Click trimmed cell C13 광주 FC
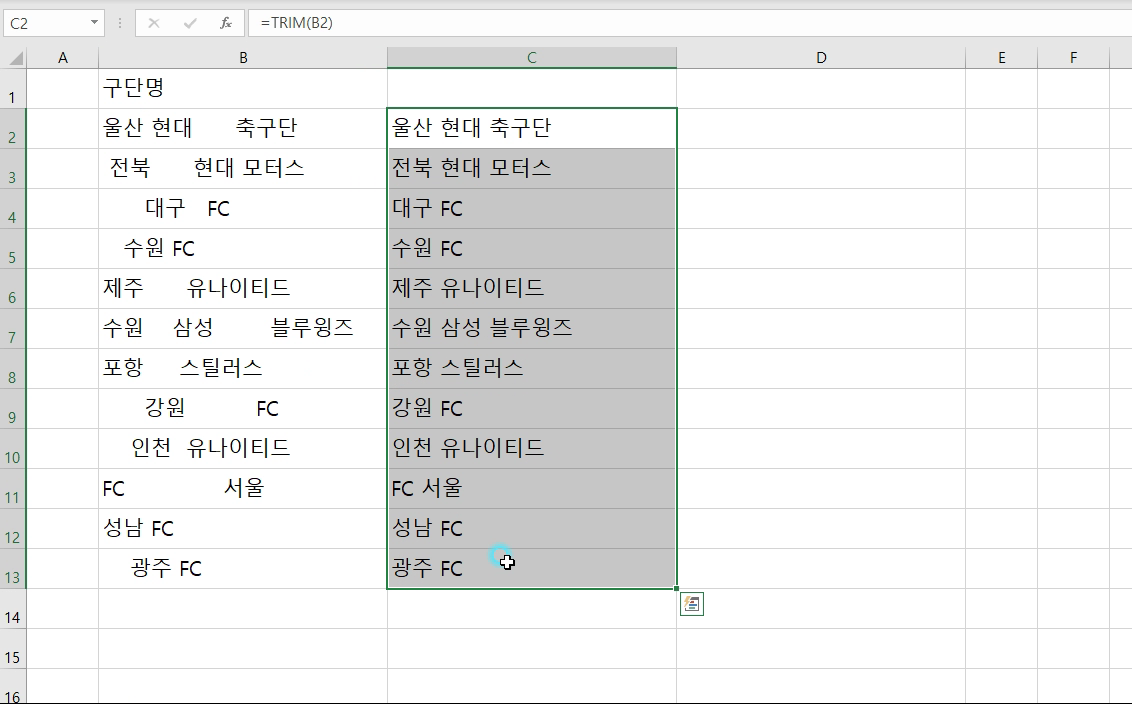Viewport: 1132px width, 704px height. 532,569
